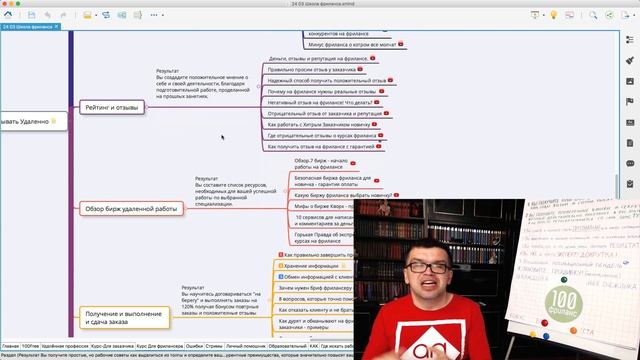Switch to the 'Образовательный' sheet tab
The image size is (640, 360).
point(287,346)
